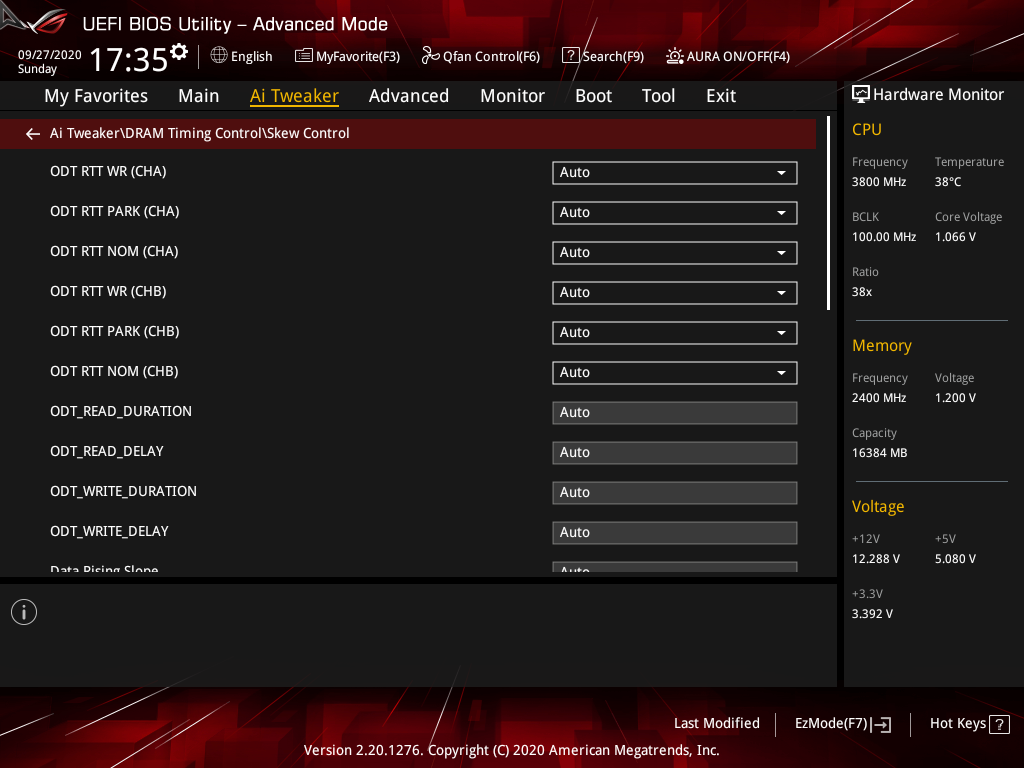Screen dimensions: 1024x768
Task: Click the 17:35 clock display
Action: 129,59
